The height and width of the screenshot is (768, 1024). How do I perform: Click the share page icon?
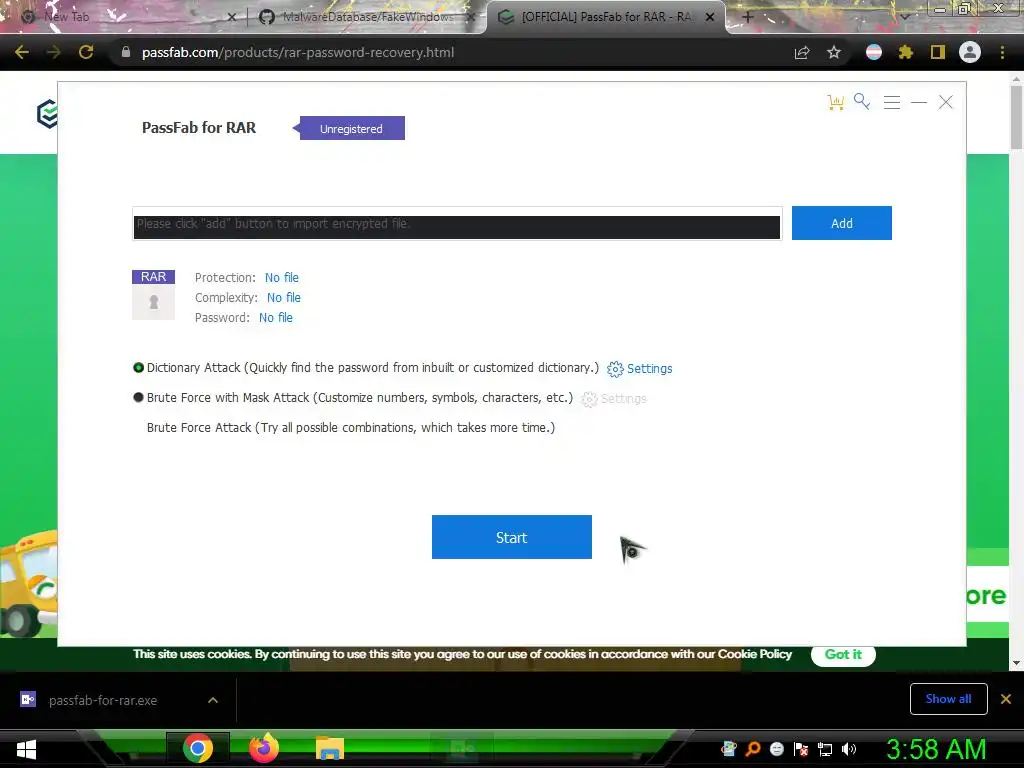pyautogui.click(x=802, y=52)
